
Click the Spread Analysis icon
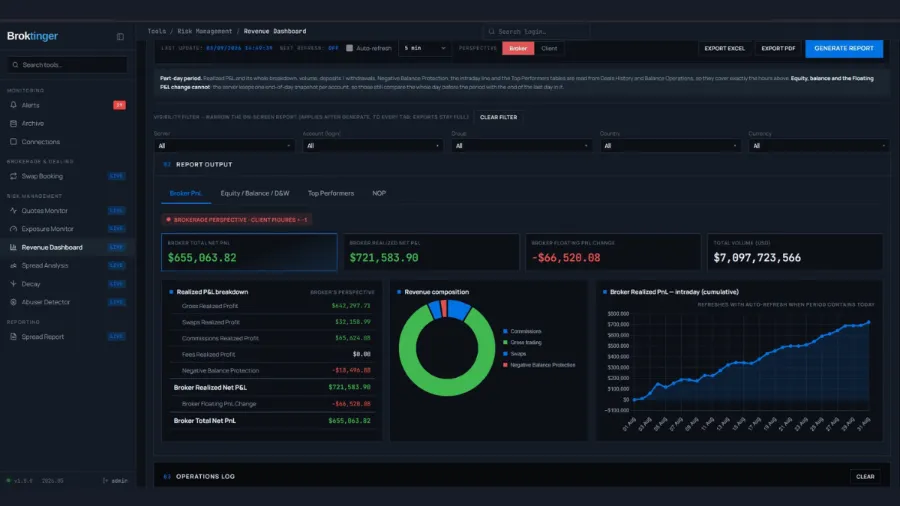coord(13,266)
